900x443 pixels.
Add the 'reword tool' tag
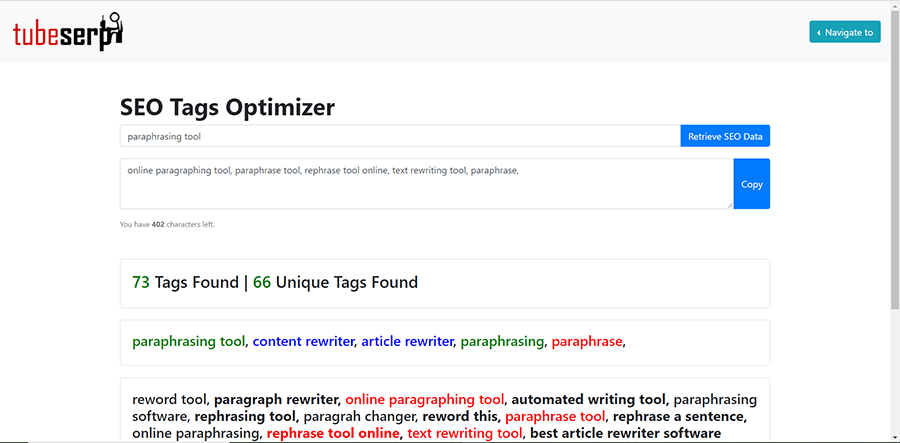(169, 399)
